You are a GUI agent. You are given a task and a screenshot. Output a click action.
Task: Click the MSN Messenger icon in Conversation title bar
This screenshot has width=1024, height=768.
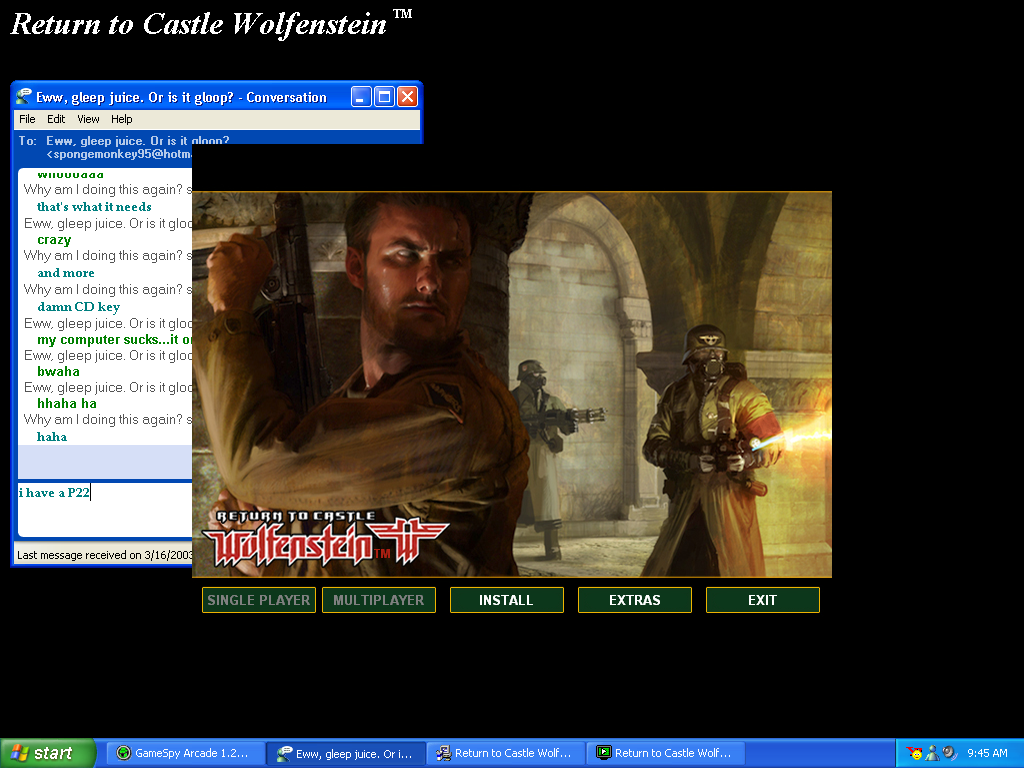[24, 97]
